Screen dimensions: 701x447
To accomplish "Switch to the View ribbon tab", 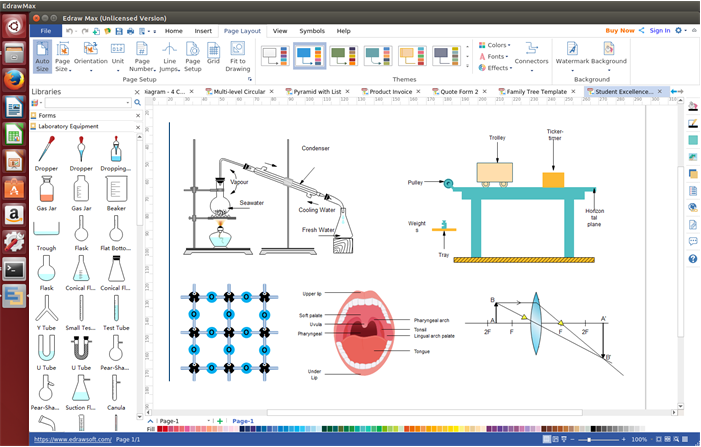I will (x=280, y=31).
